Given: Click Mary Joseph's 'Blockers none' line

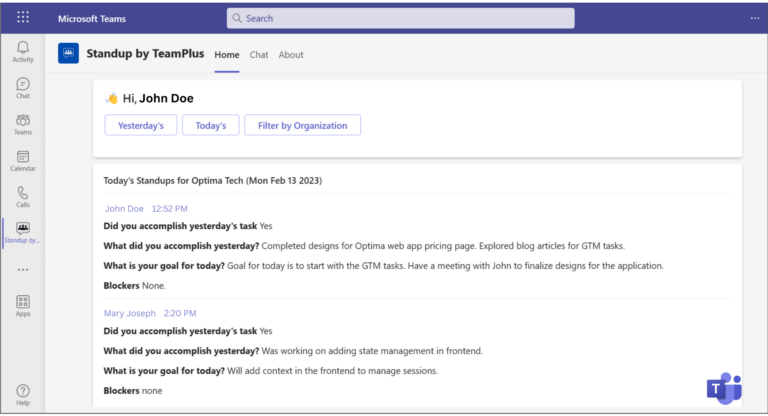Looking at the screenshot, I should click(133, 391).
